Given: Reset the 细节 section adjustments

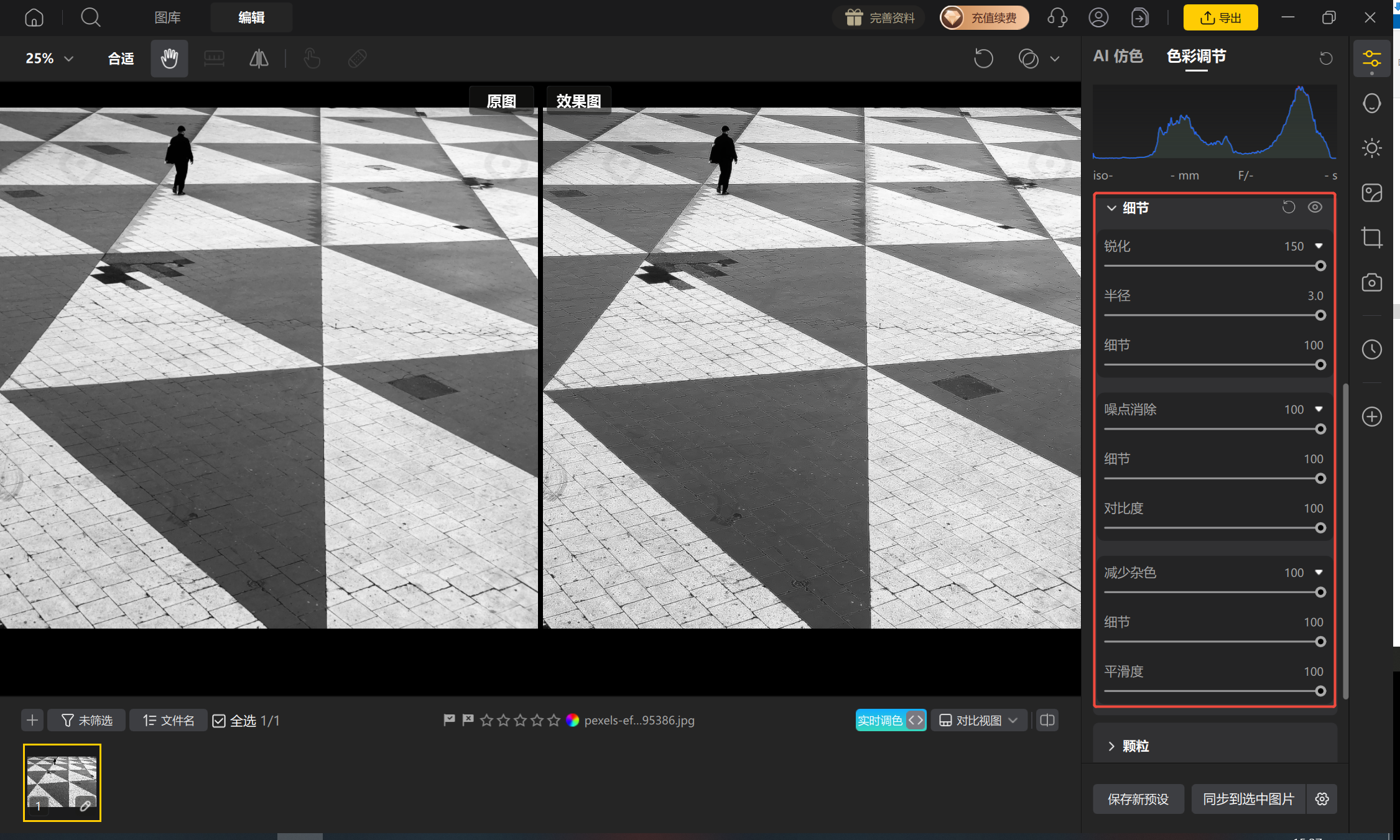Looking at the screenshot, I should click(x=1289, y=207).
